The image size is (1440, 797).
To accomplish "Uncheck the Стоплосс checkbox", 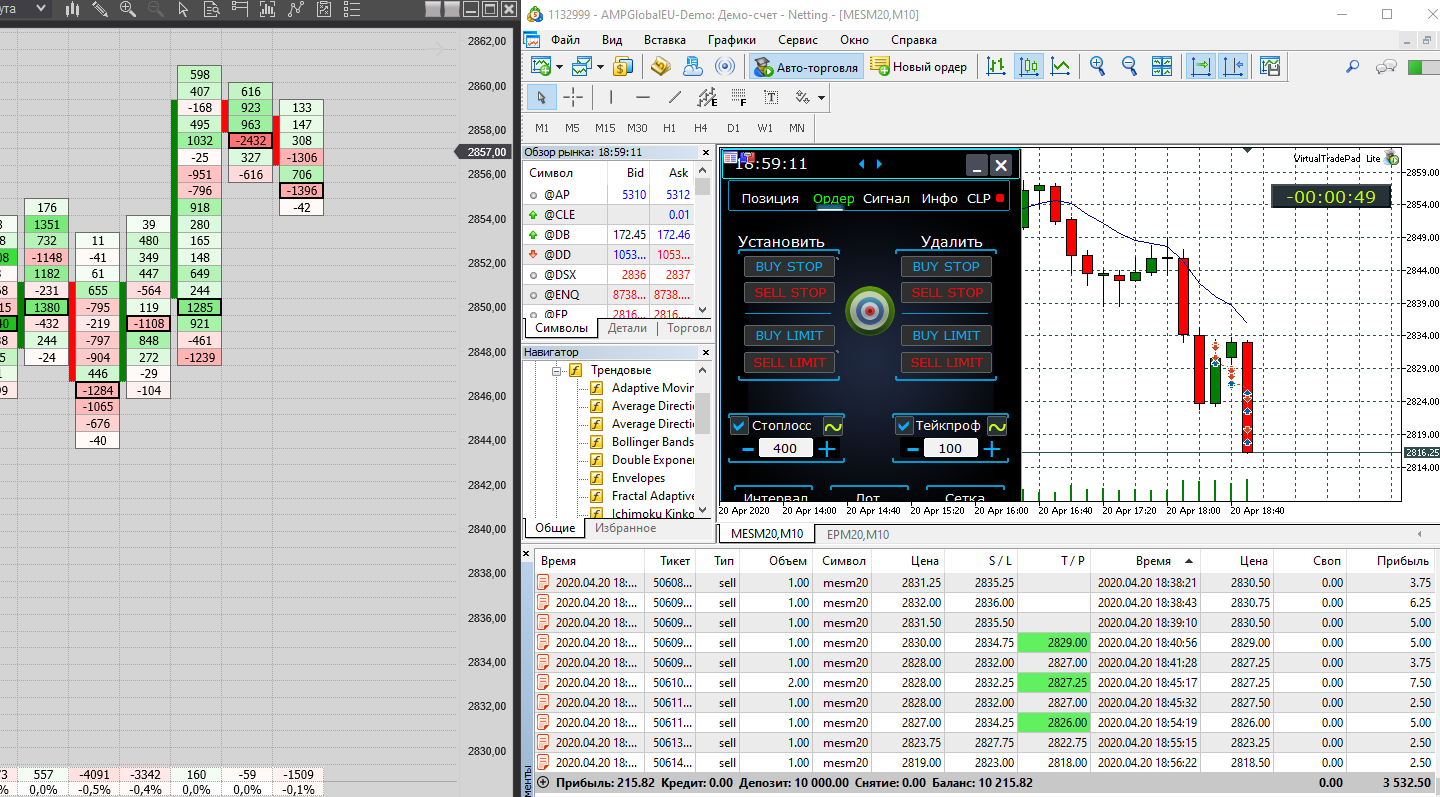I will point(739,426).
